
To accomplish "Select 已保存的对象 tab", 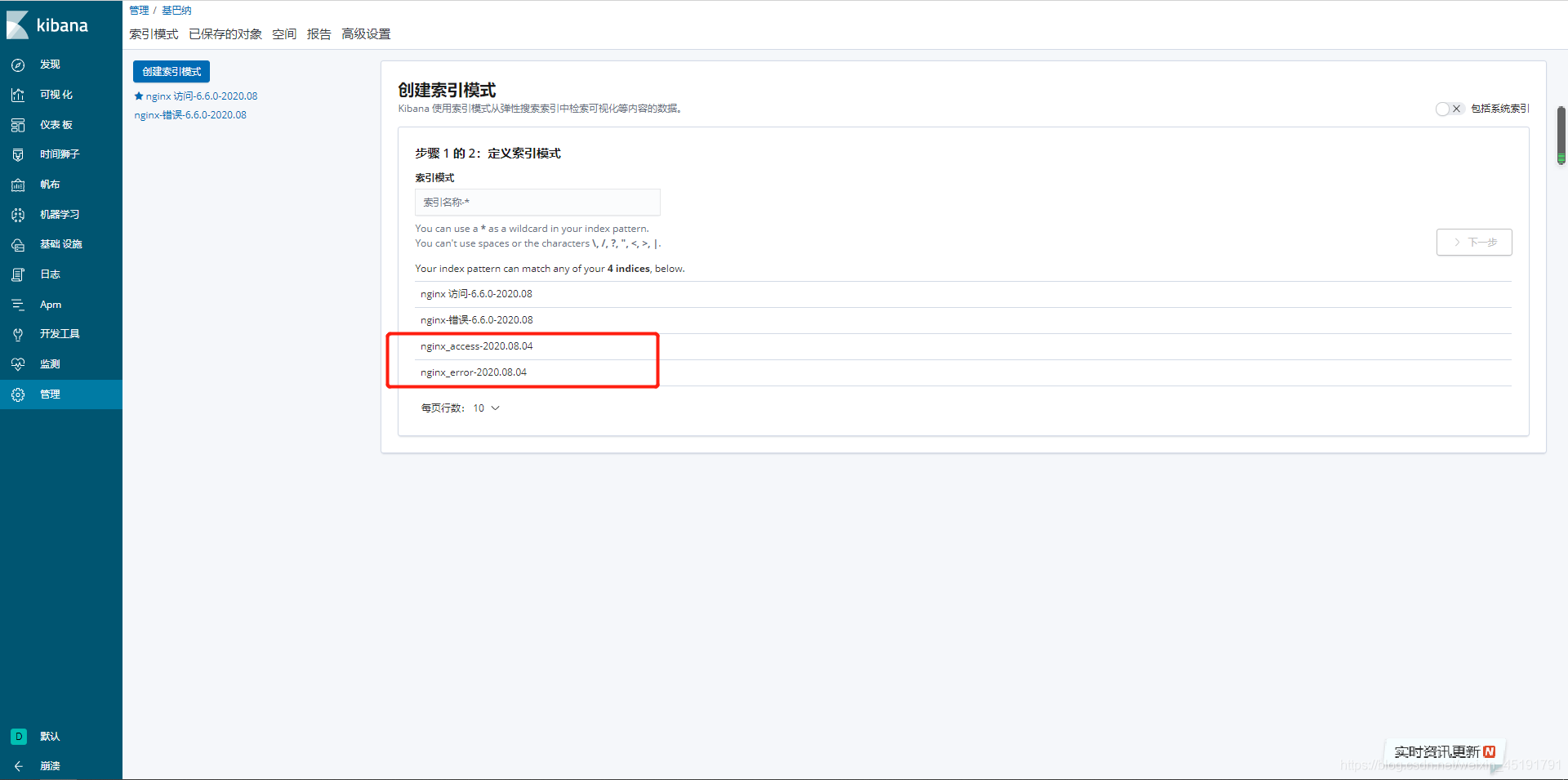I will pos(225,34).
